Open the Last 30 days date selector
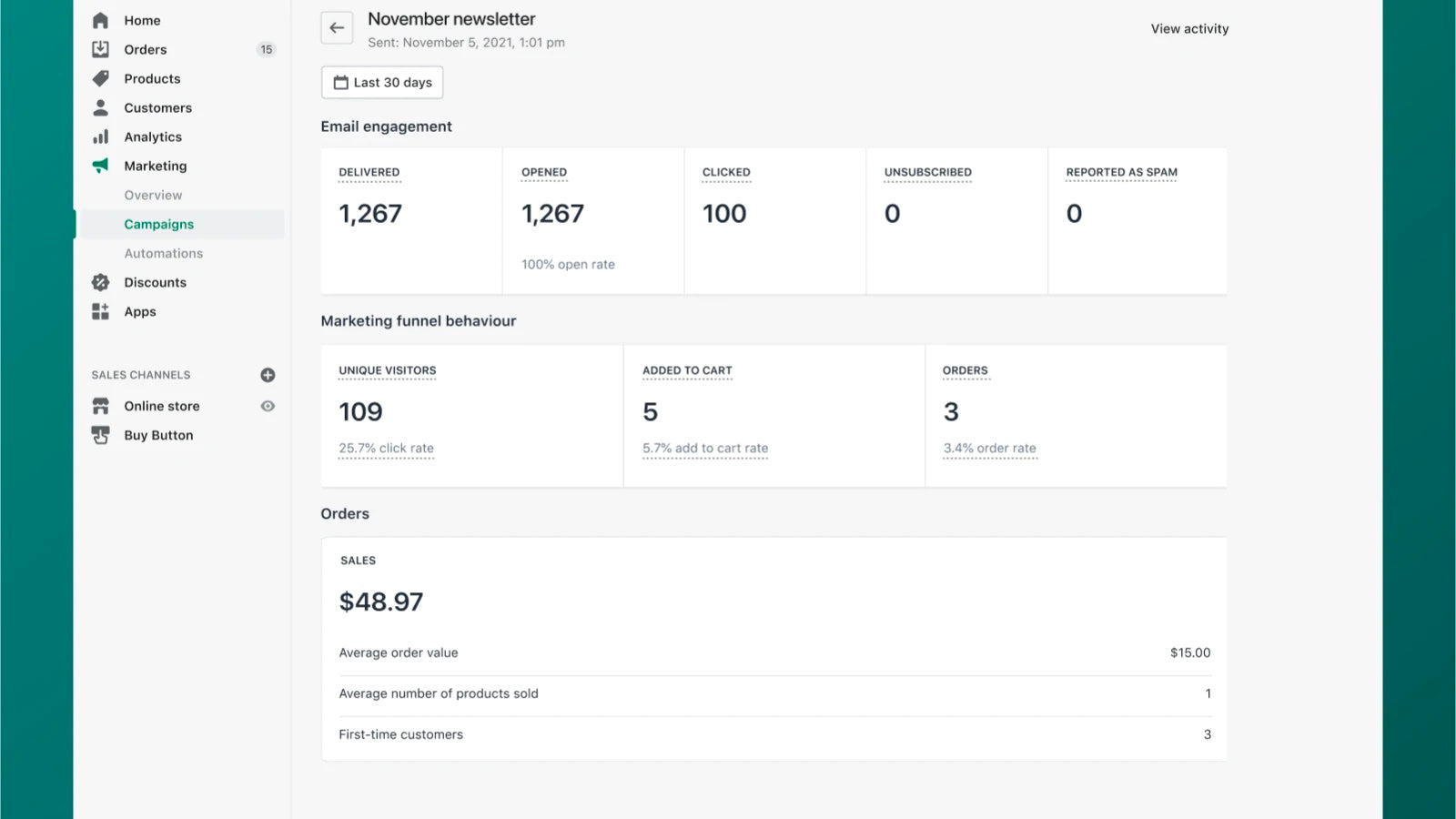The height and width of the screenshot is (819, 1456). coord(381,82)
